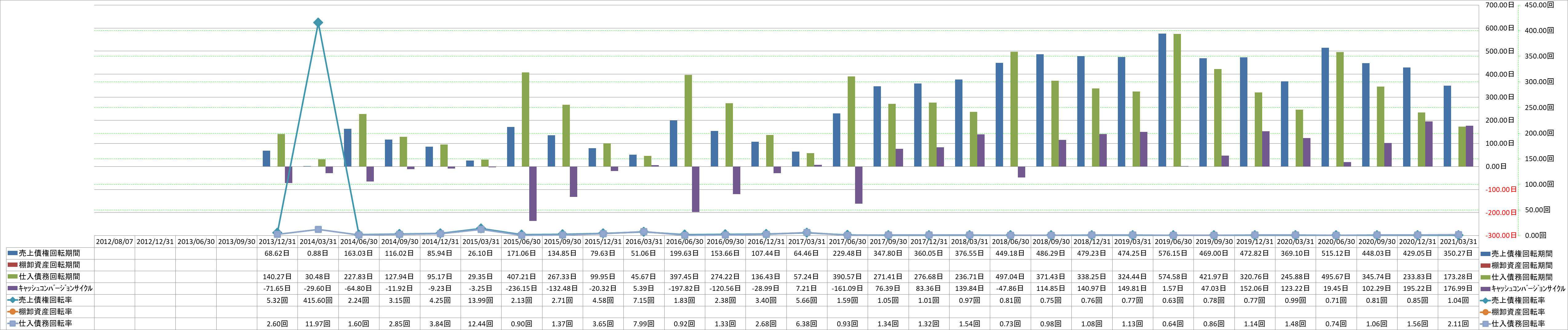
Task: Click the cell showing 1.57日
Action: (x=1173, y=288)
